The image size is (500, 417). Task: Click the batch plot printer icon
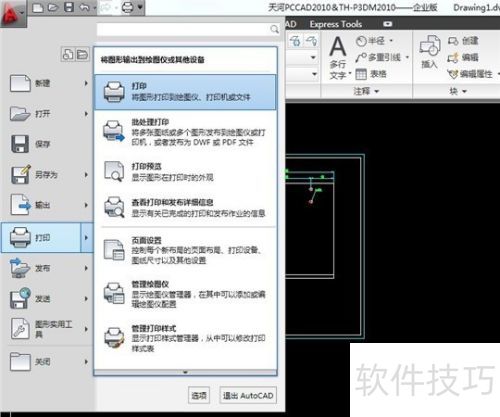pyautogui.click(x=114, y=131)
